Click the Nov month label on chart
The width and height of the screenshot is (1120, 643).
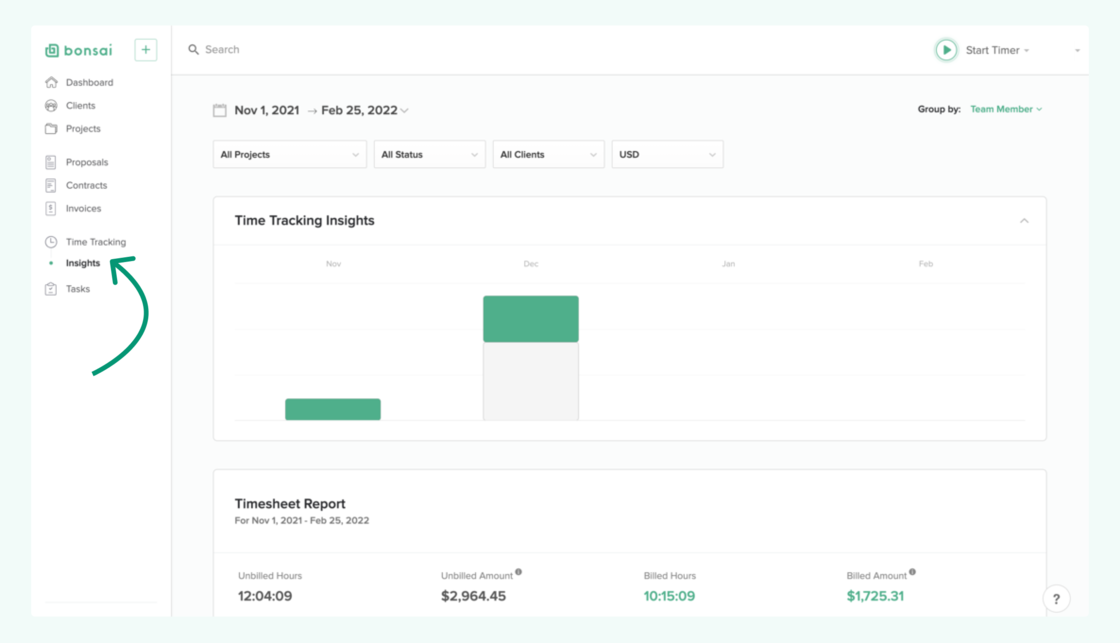coord(334,264)
